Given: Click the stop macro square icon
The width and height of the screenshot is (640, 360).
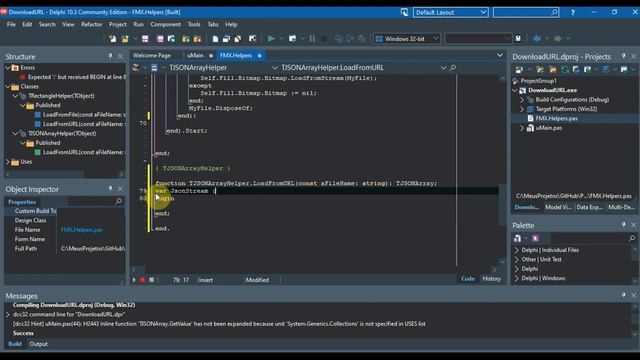Looking at the screenshot, I should (151, 280).
